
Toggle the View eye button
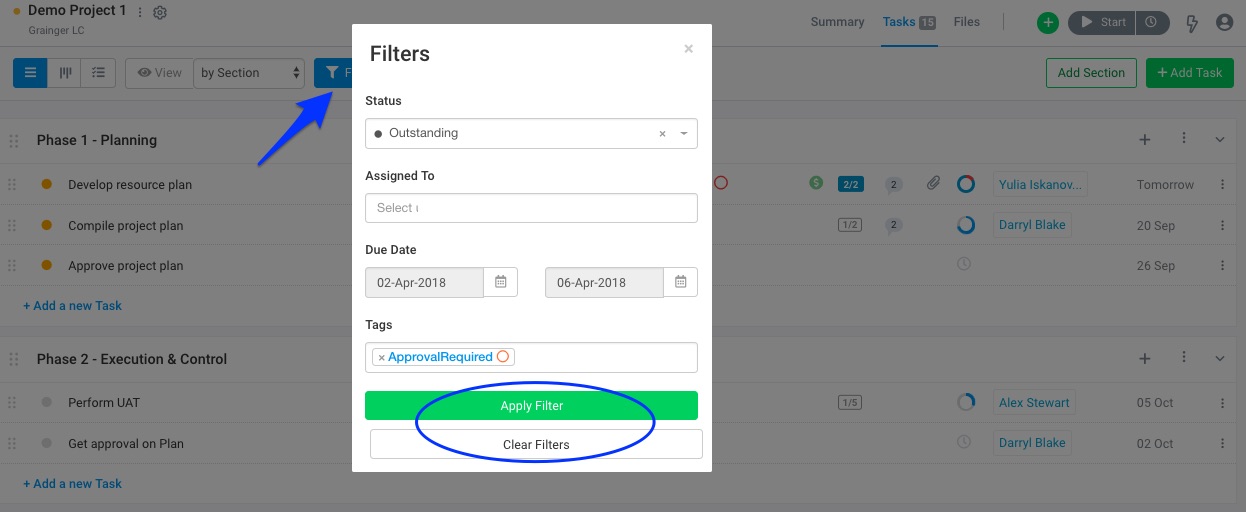click(x=159, y=72)
